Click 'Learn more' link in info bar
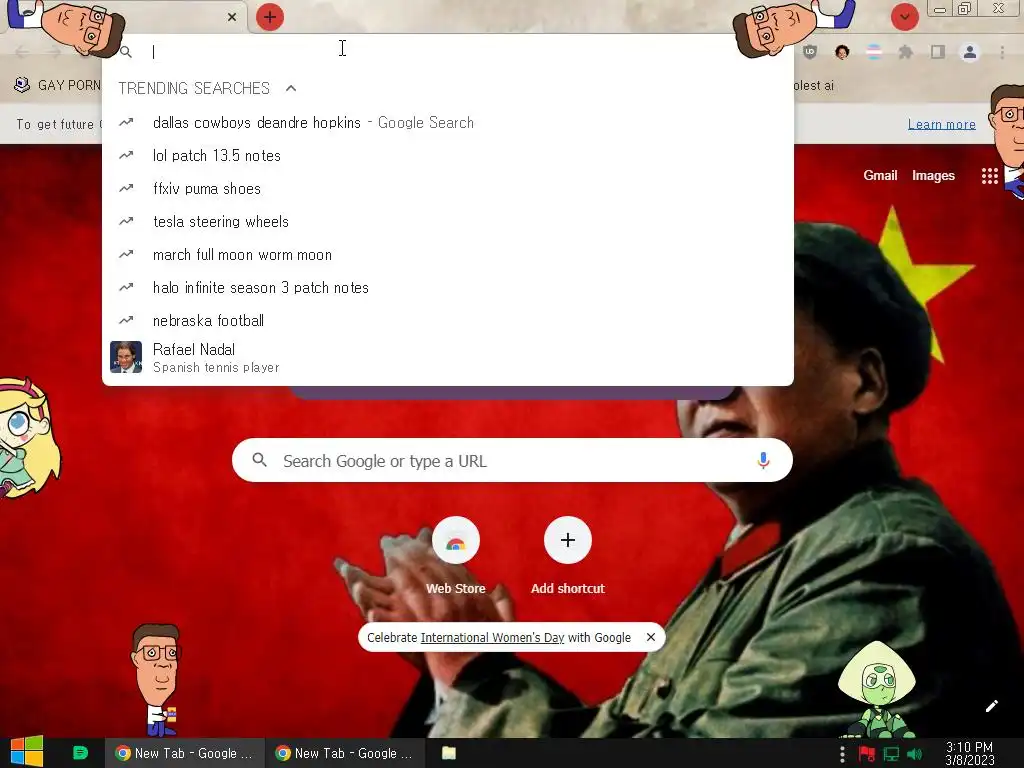1024x768 pixels. point(941,124)
